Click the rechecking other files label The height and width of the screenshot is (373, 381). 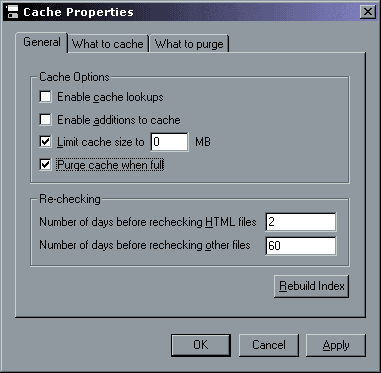click(145, 245)
